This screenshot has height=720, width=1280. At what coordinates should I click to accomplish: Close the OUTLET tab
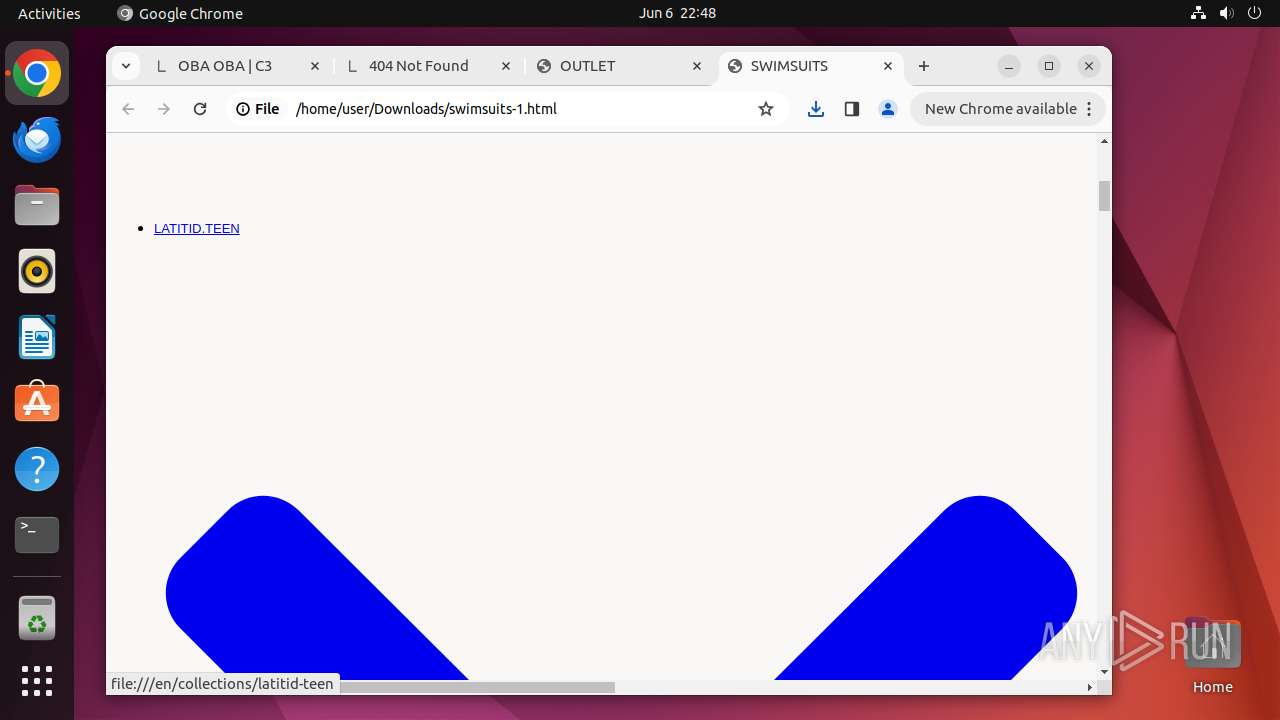(697, 66)
